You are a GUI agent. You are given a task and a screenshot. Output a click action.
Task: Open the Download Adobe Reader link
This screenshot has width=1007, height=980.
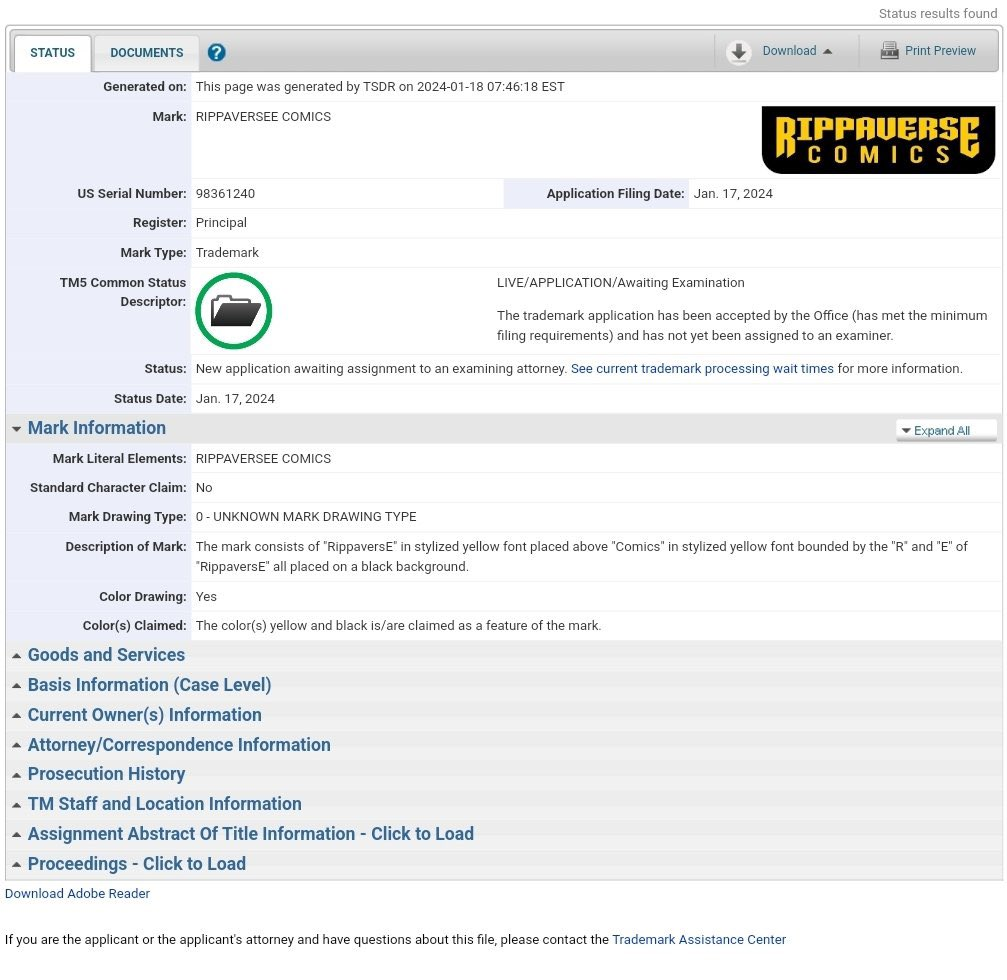[77, 893]
